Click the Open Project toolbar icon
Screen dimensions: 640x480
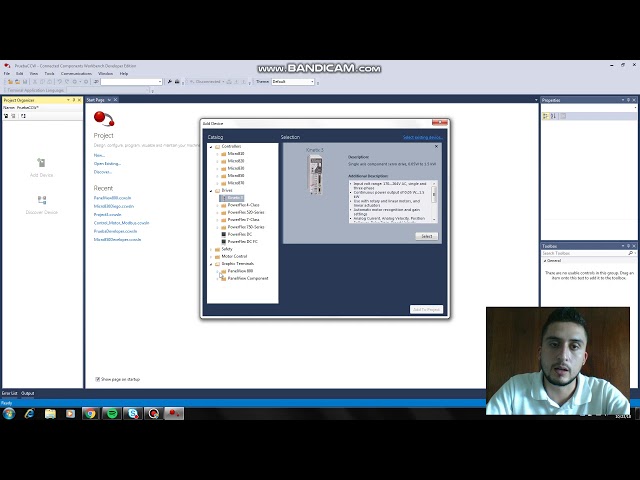[17, 82]
